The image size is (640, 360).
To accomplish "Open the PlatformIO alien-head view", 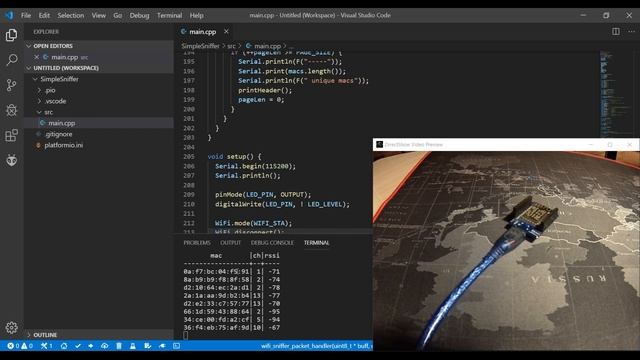I will pos(11,160).
